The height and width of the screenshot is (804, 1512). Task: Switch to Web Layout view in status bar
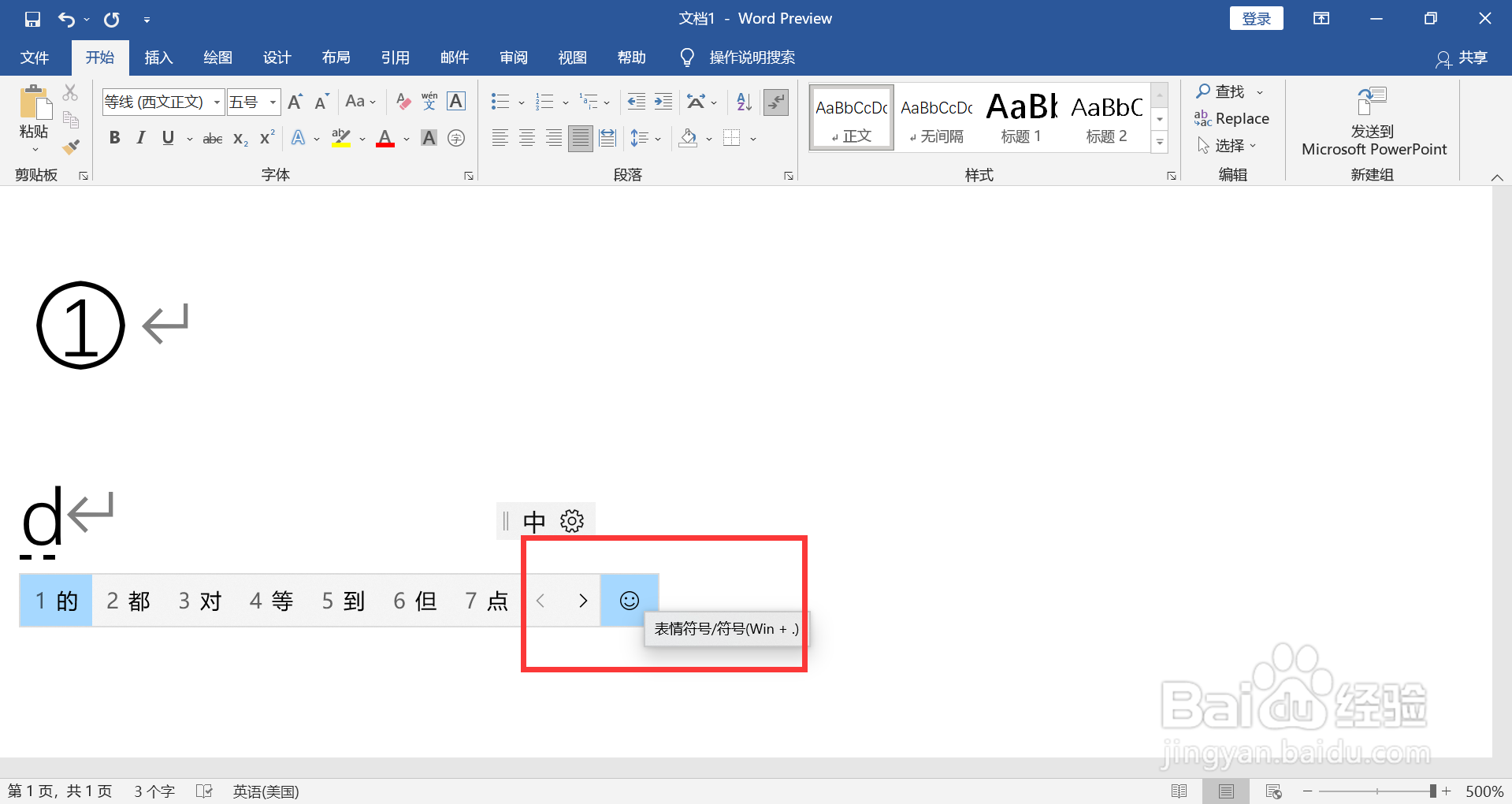click(x=1273, y=791)
